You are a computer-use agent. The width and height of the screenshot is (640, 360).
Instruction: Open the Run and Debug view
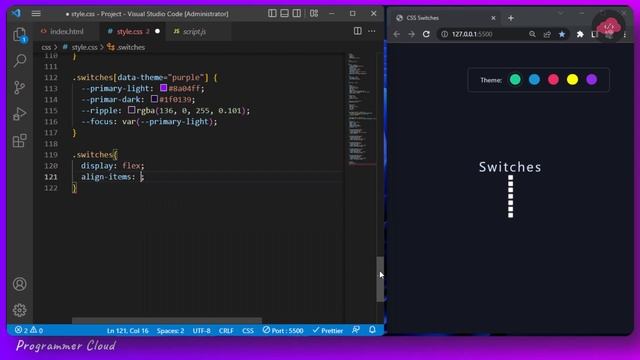pyautogui.click(x=20, y=114)
